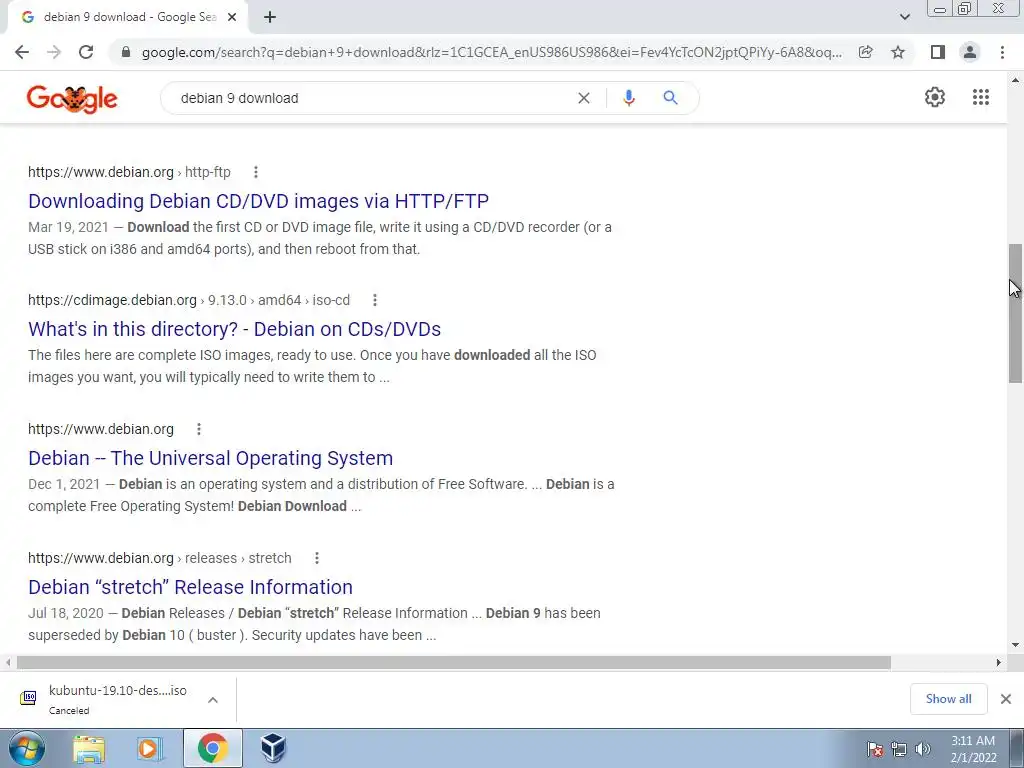
Task: Open Windows Explorer from taskbar
Action: pos(89,748)
